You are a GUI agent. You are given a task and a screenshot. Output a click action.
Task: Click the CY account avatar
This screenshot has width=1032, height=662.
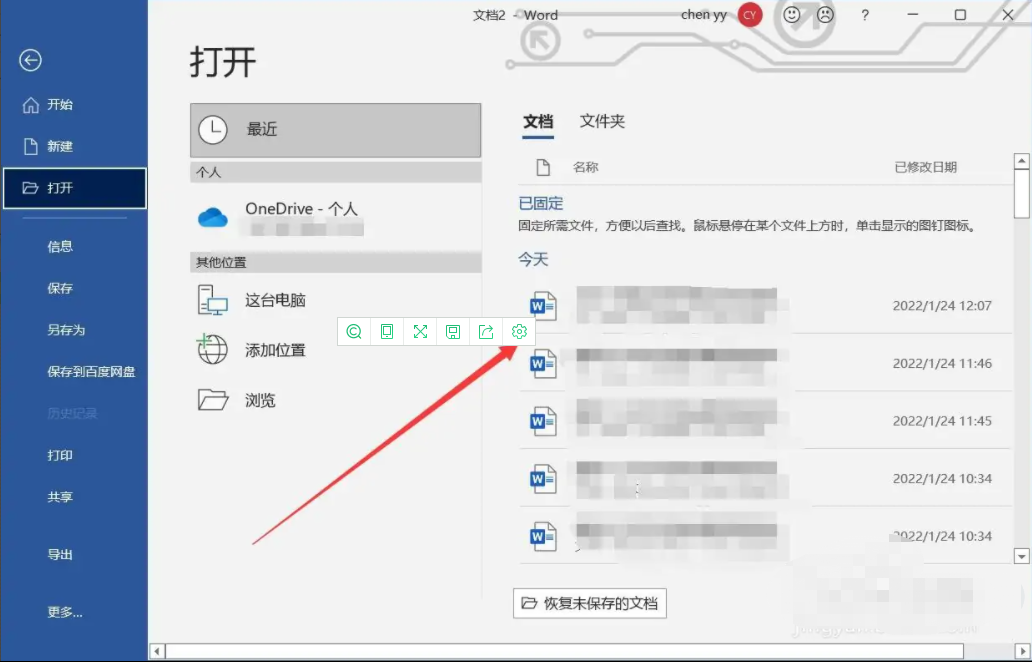pos(749,15)
